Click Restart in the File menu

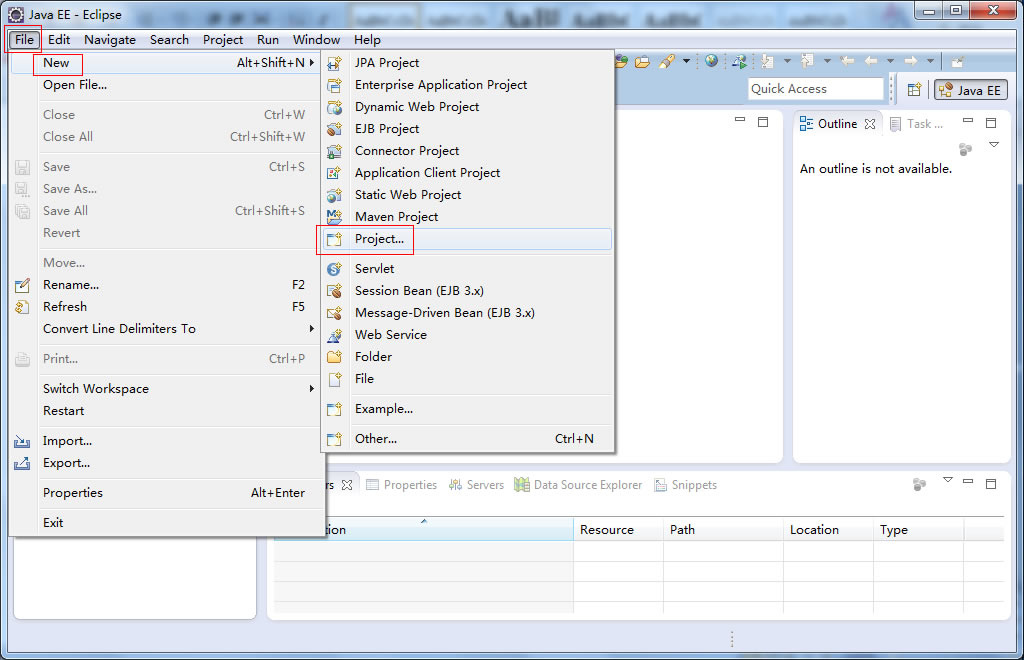(x=167, y=411)
